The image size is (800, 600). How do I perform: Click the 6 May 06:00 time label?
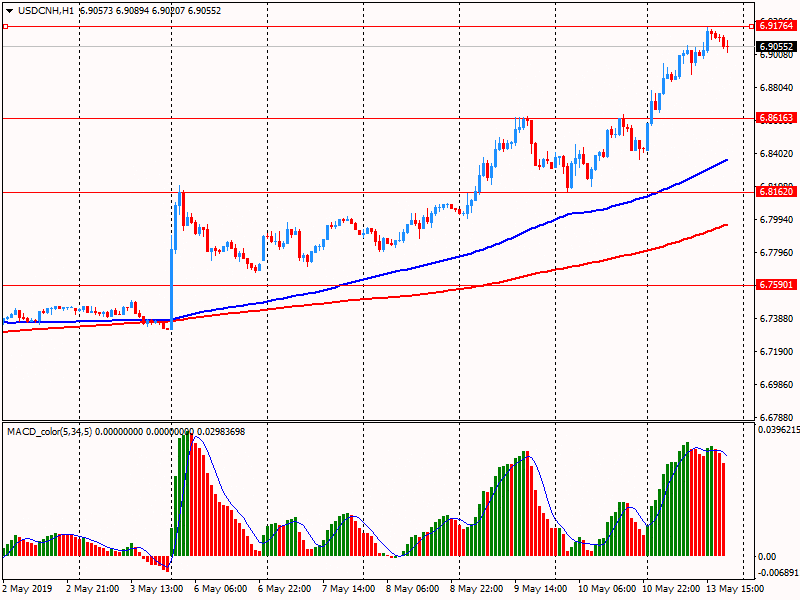(220, 589)
